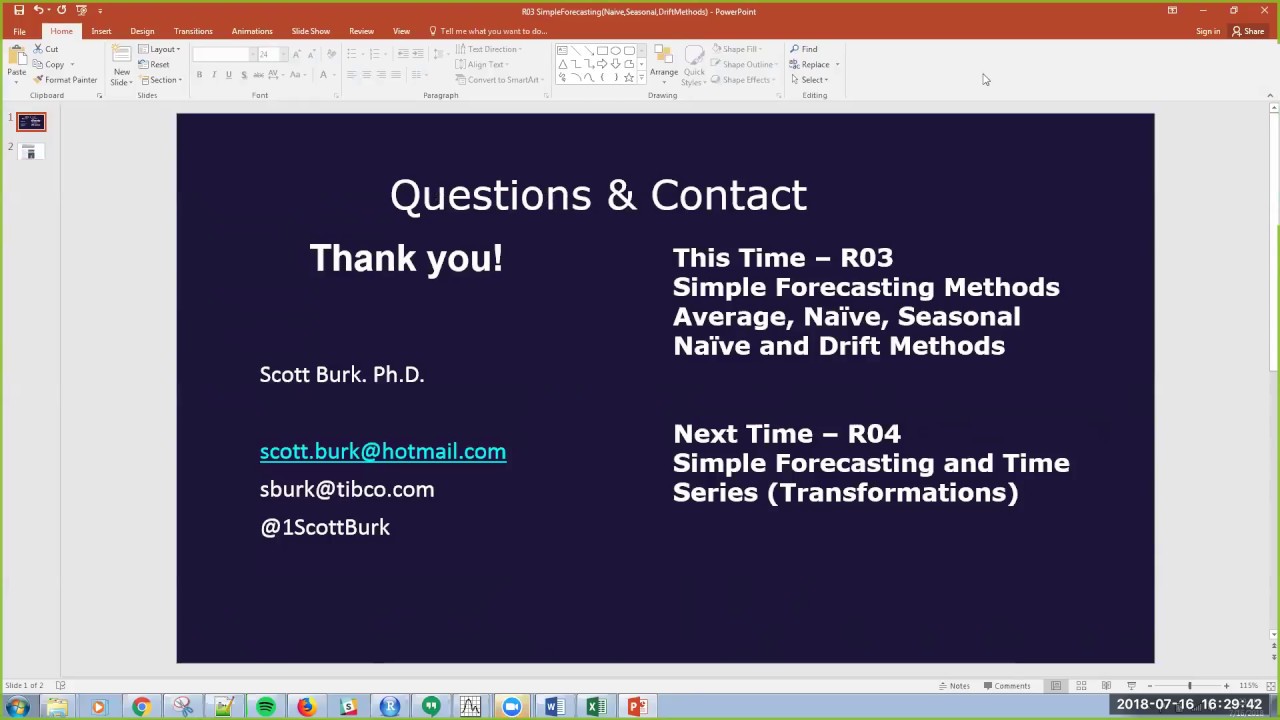Open the Quick Styles dropdown

coord(693,66)
